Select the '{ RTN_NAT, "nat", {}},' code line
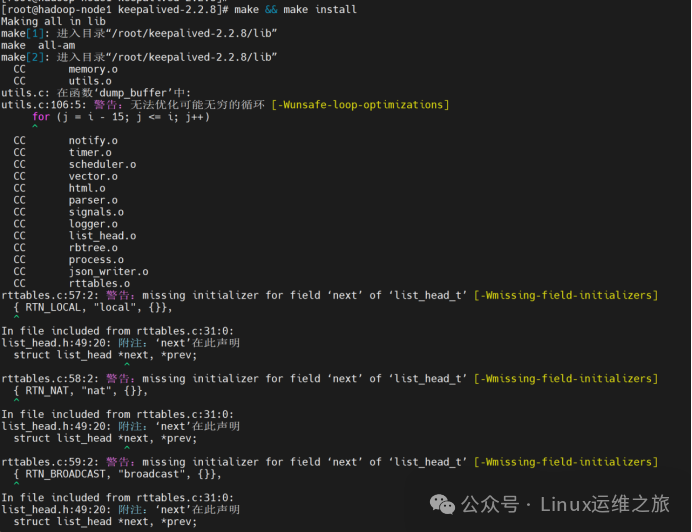692x532 pixels. coord(81,391)
